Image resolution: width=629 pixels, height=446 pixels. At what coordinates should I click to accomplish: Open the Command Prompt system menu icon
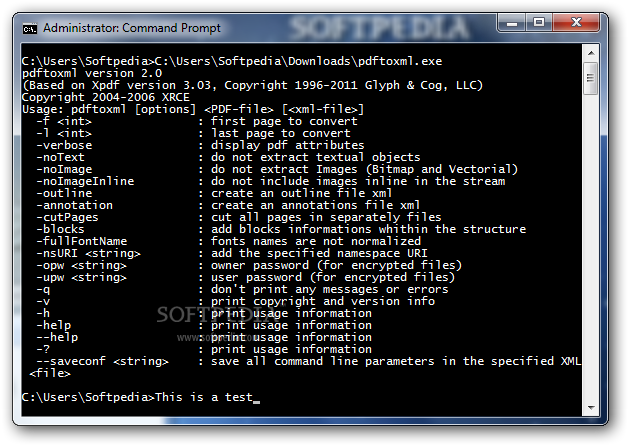30,28
